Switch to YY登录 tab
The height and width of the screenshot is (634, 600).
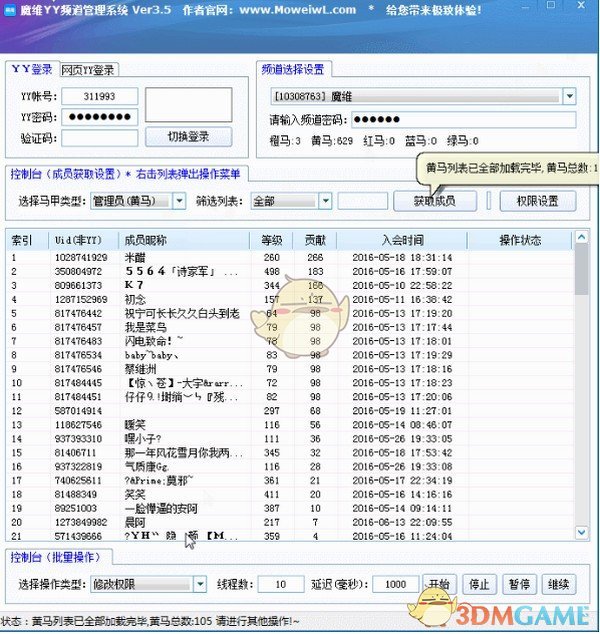point(32,69)
